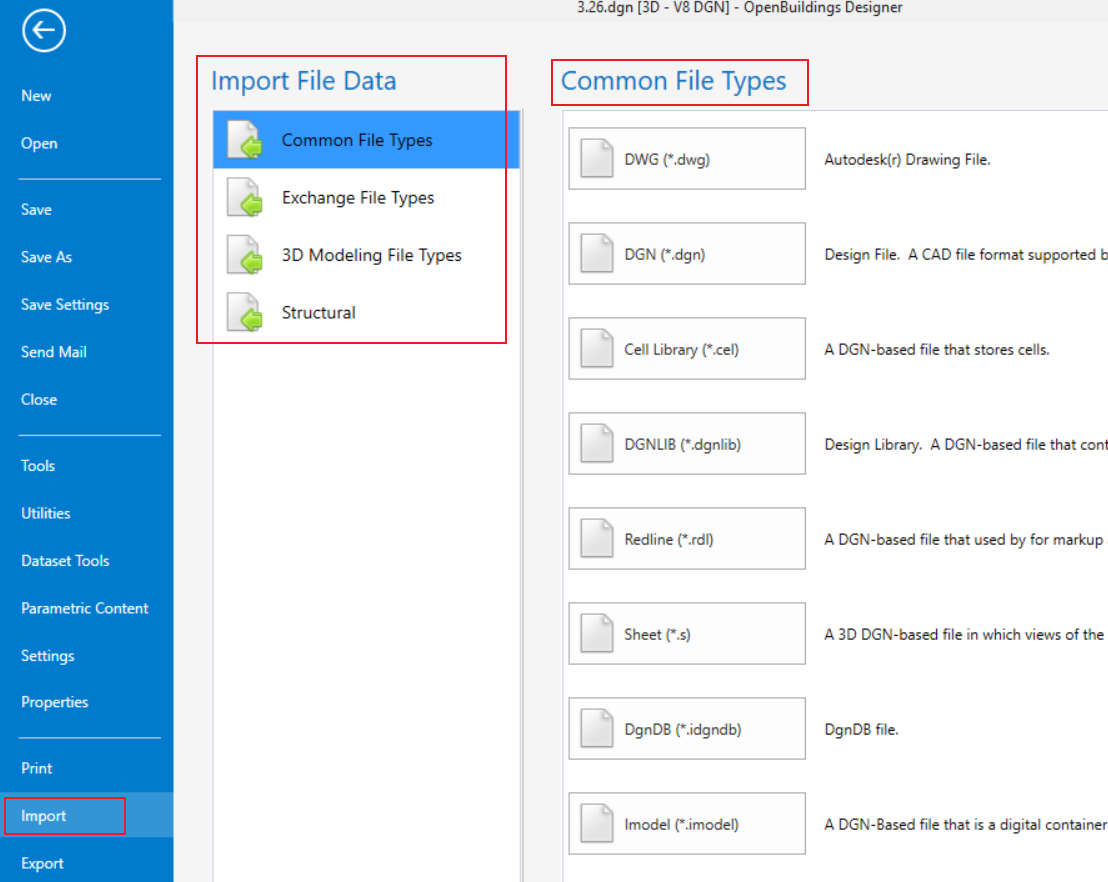This screenshot has width=1108, height=882.
Task: Open the Utilities backstage page
Action: (45, 514)
